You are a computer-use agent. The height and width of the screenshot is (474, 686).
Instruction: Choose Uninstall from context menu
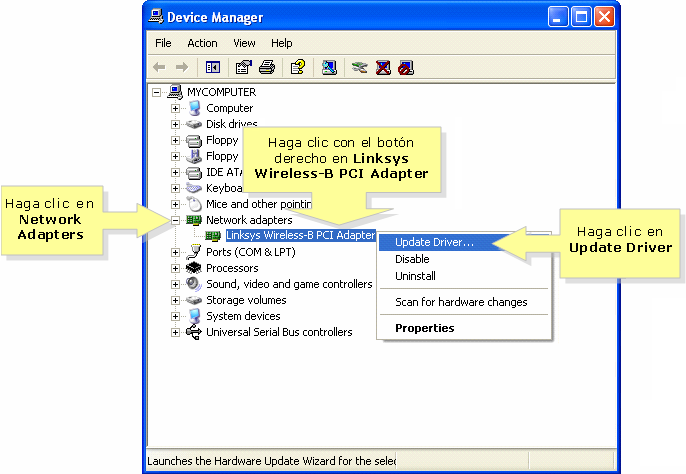[464, 276]
